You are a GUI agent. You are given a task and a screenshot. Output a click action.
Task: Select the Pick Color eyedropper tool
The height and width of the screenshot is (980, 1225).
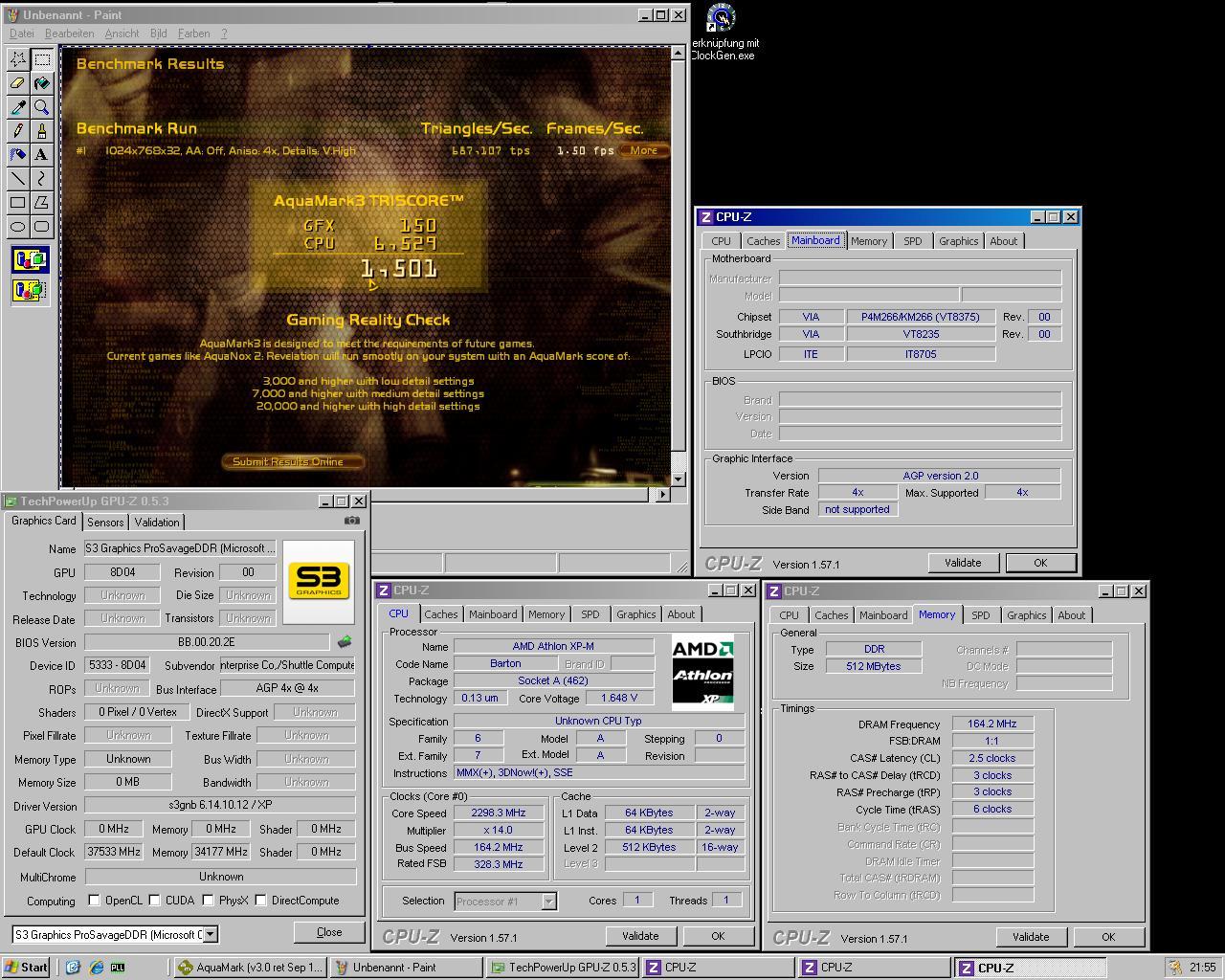tap(18, 107)
